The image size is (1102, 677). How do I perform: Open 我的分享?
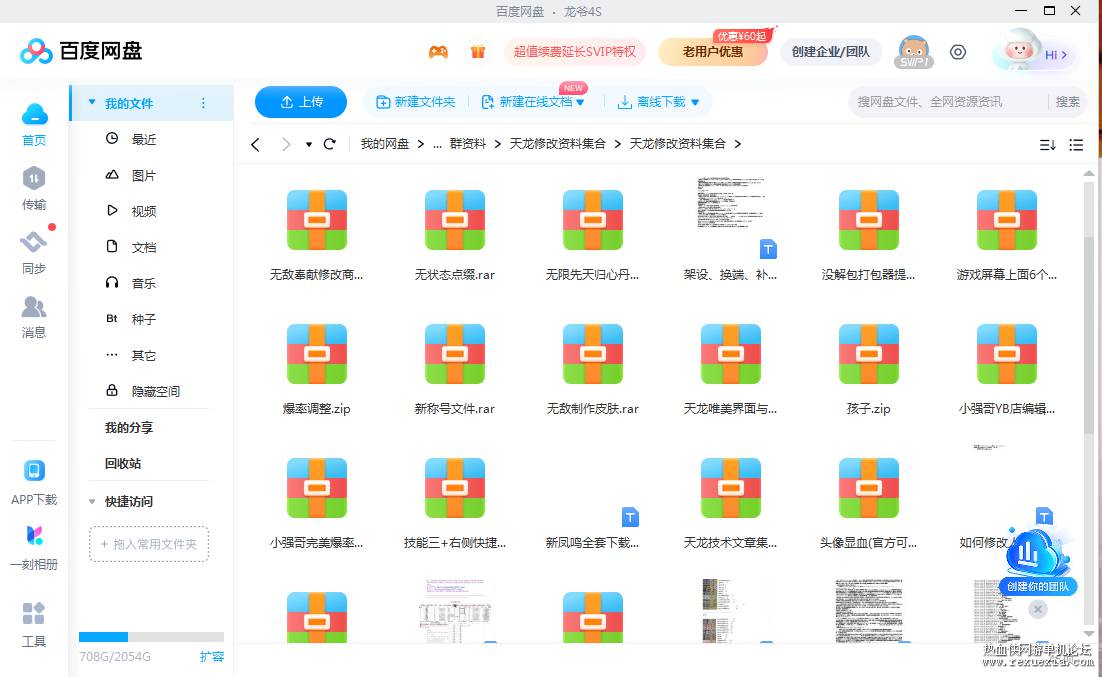pyautogui.click(x=129, y=427)
